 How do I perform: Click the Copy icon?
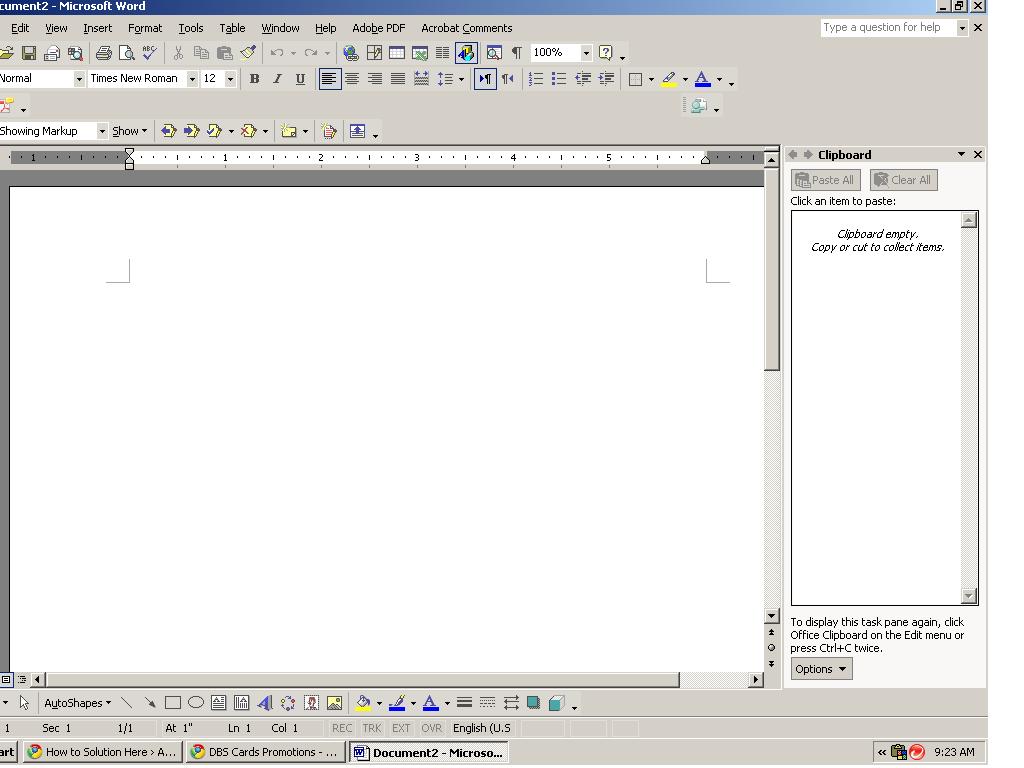click(201, 53)
